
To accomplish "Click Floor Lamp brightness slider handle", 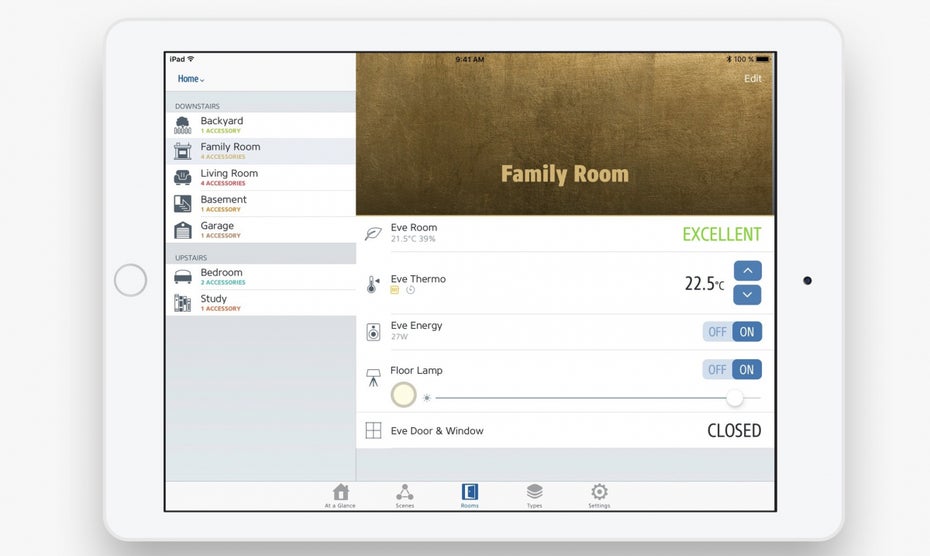I will [735, 398].
